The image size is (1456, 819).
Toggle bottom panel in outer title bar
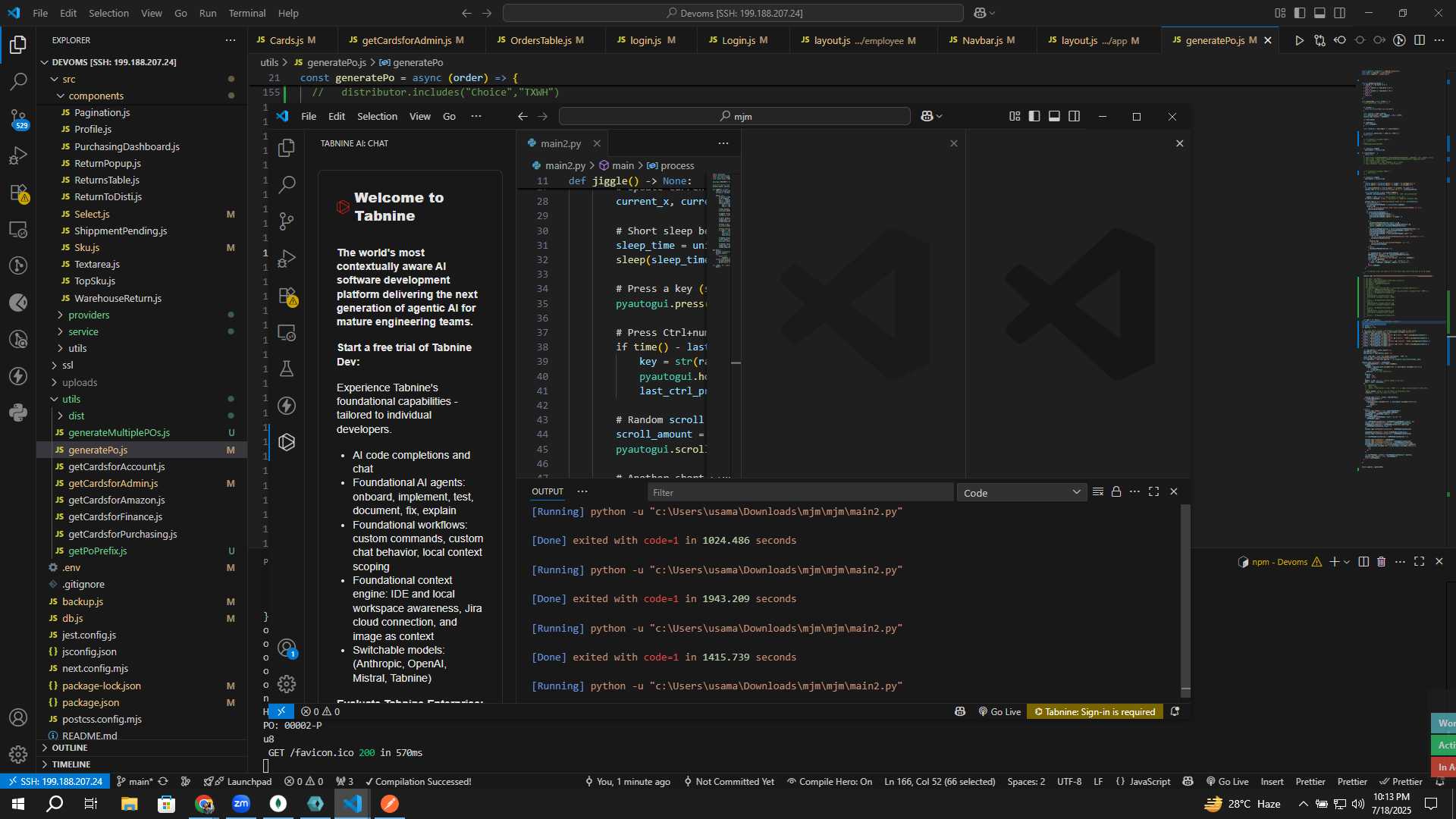coord(1319,13)
